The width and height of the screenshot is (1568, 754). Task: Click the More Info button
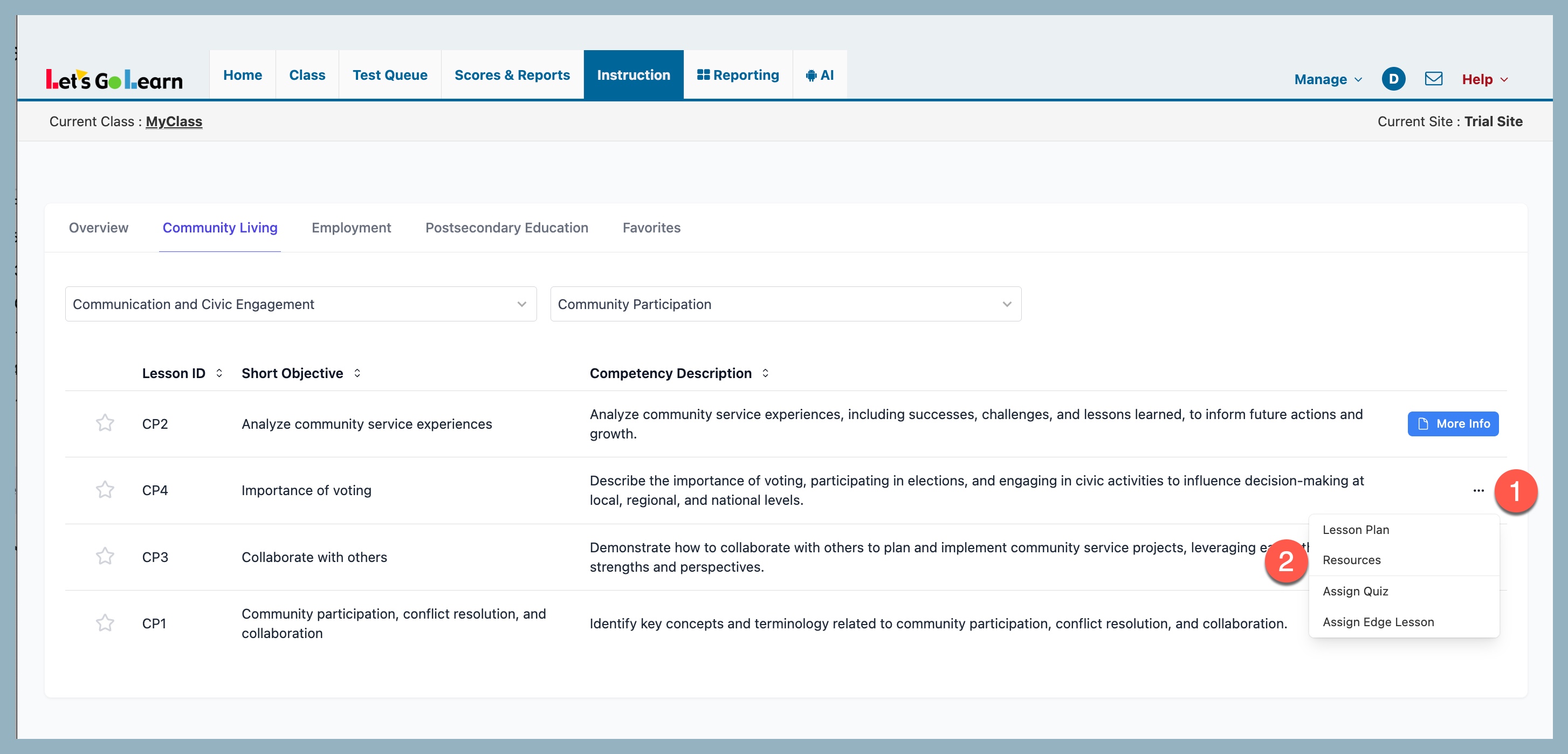coord(1453,424)
